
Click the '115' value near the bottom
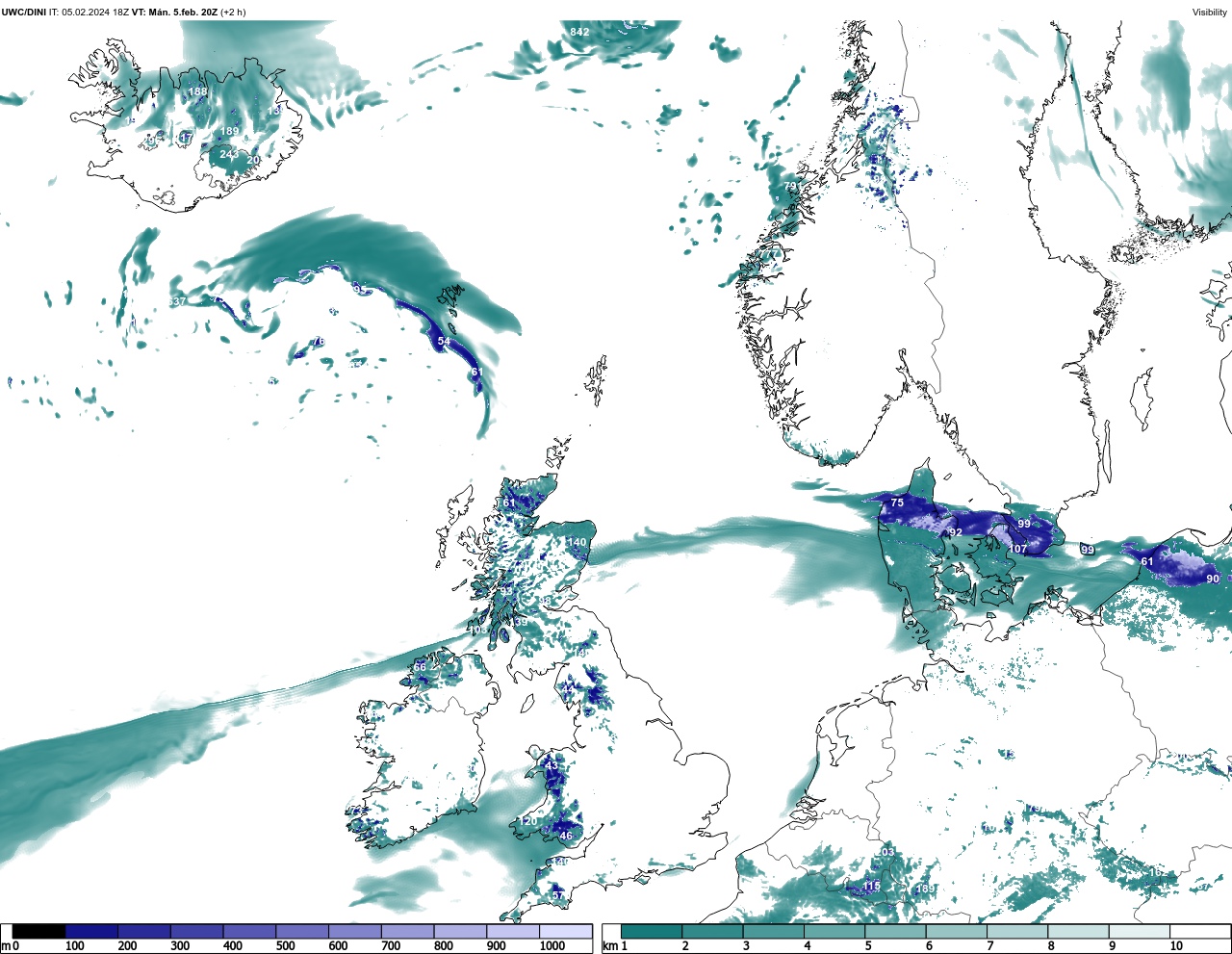click(872, 886)
